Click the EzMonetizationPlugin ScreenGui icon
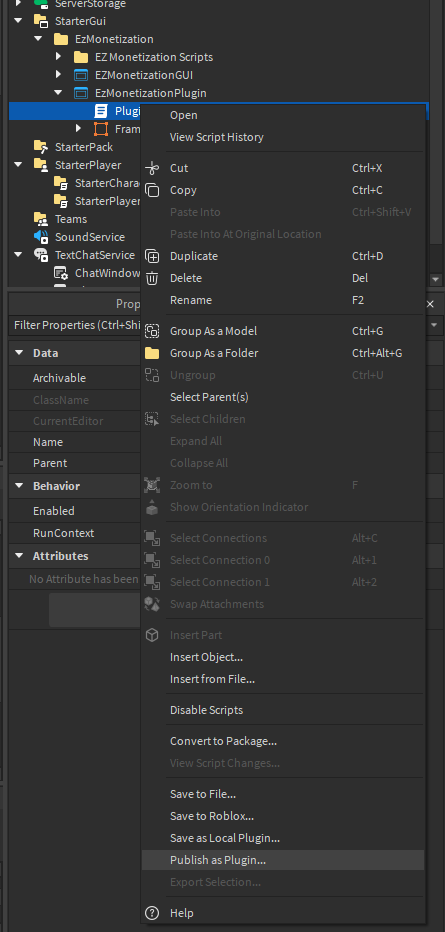 (81, 93)
